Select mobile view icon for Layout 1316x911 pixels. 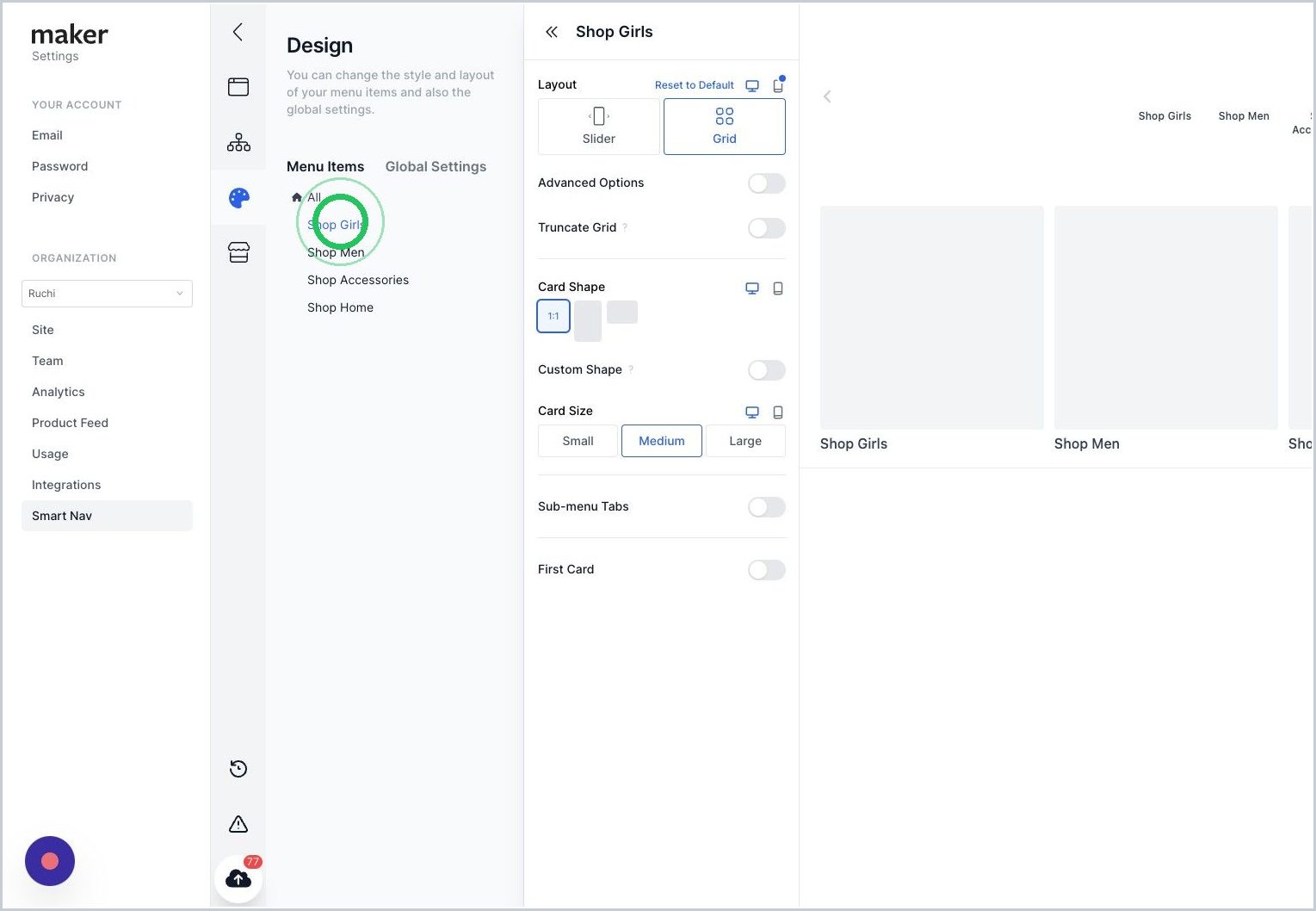coord(778,85)
